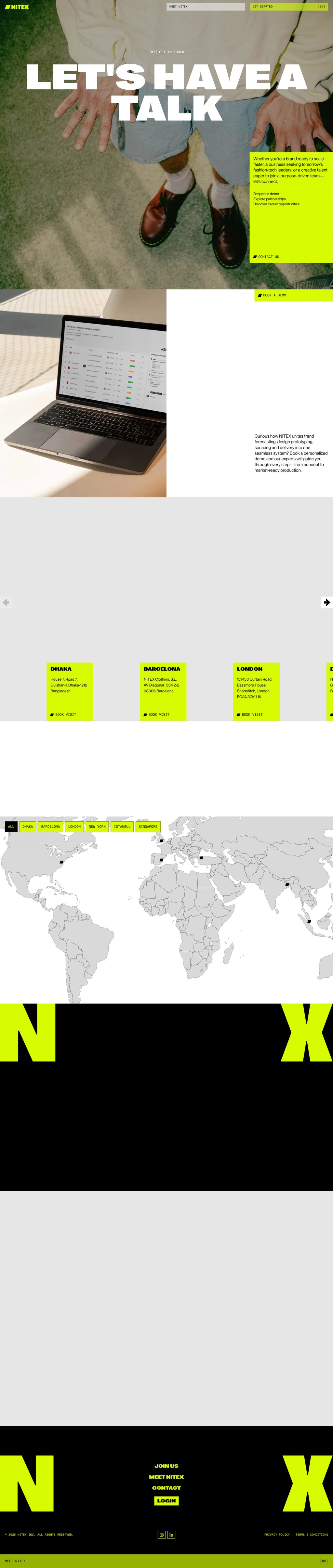Screen dimensions: 333x1568
Task: Click the Join Us footer link
Action: [x=166, y=1466]
